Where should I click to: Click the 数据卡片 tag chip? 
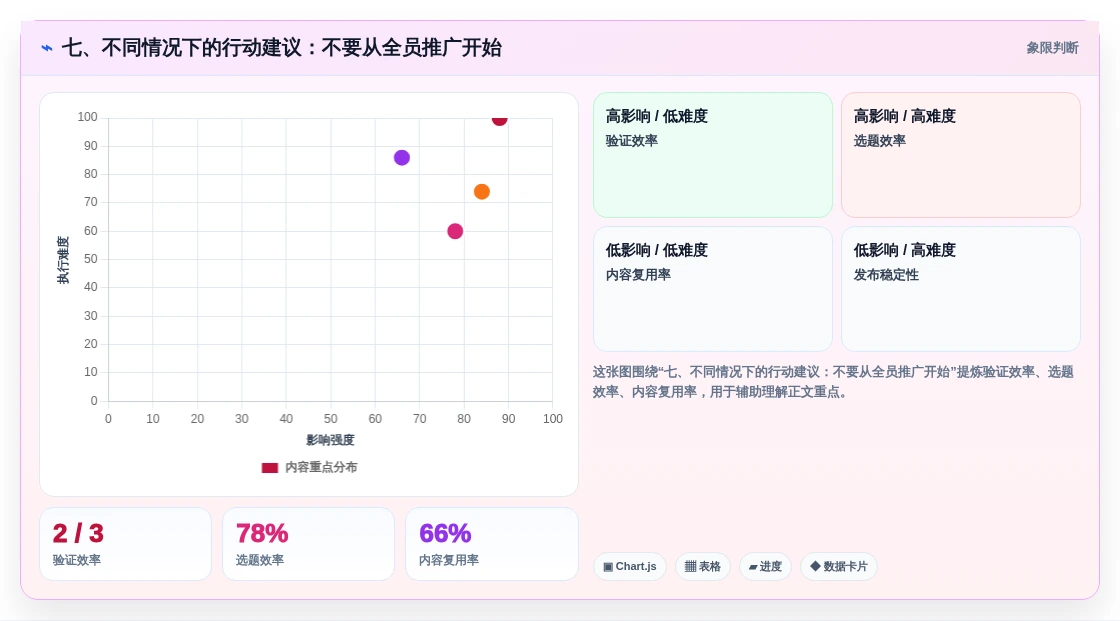(839, 567)
